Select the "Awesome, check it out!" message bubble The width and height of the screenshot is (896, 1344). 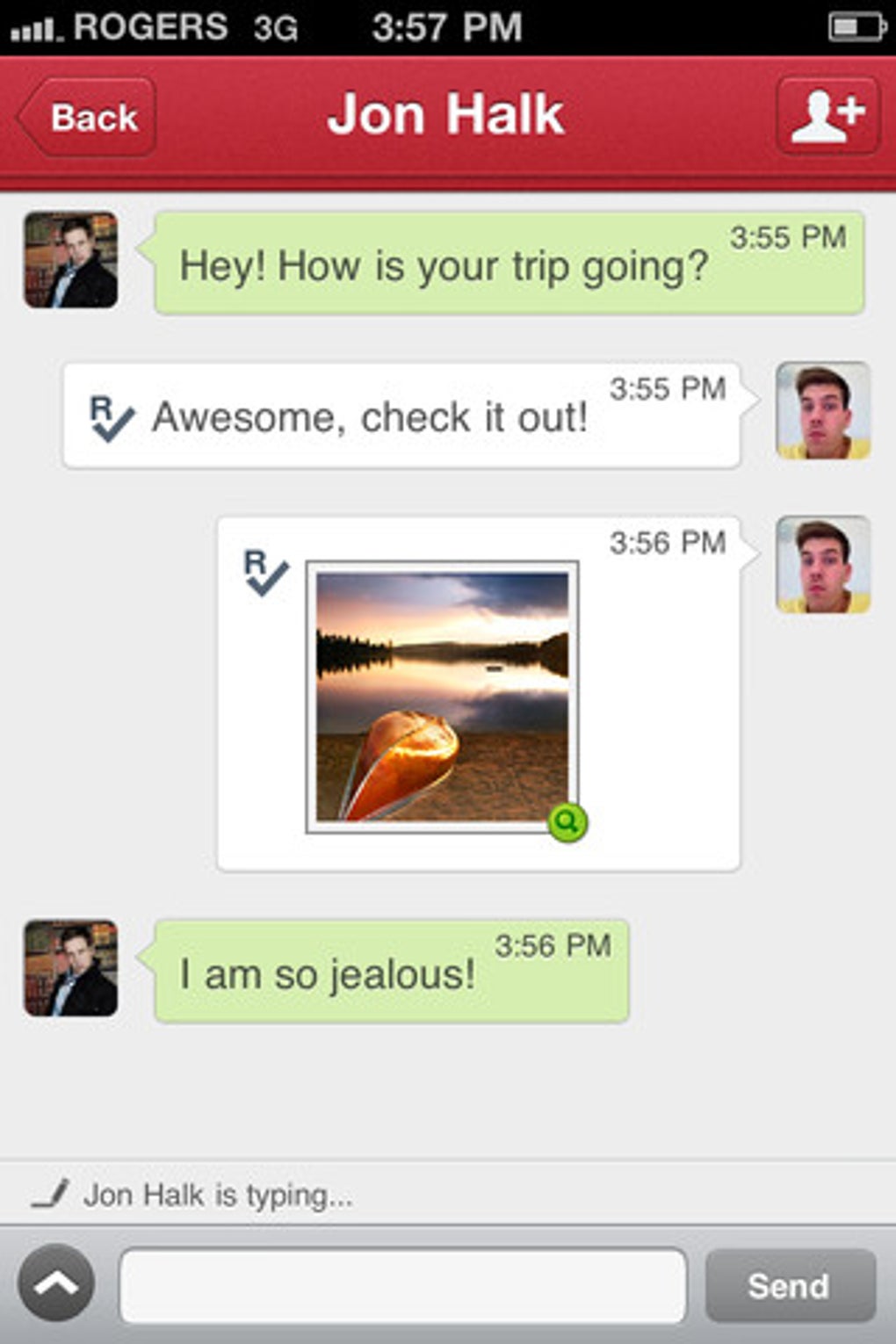click(x=401, y=415)
